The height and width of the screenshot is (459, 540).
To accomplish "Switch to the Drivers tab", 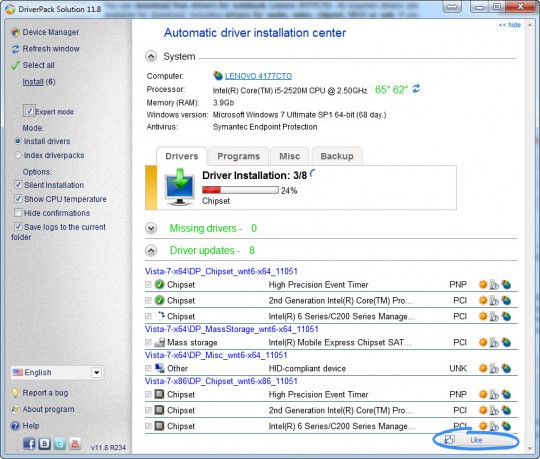I will (182, 156).
